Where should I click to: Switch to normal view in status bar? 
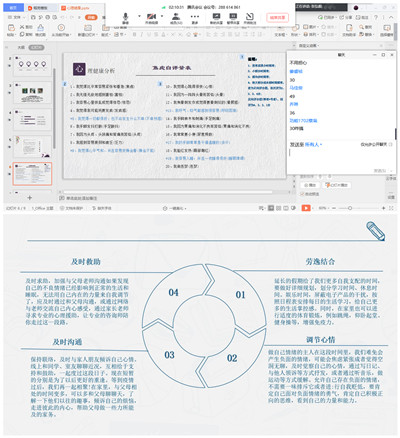point(271,208)
